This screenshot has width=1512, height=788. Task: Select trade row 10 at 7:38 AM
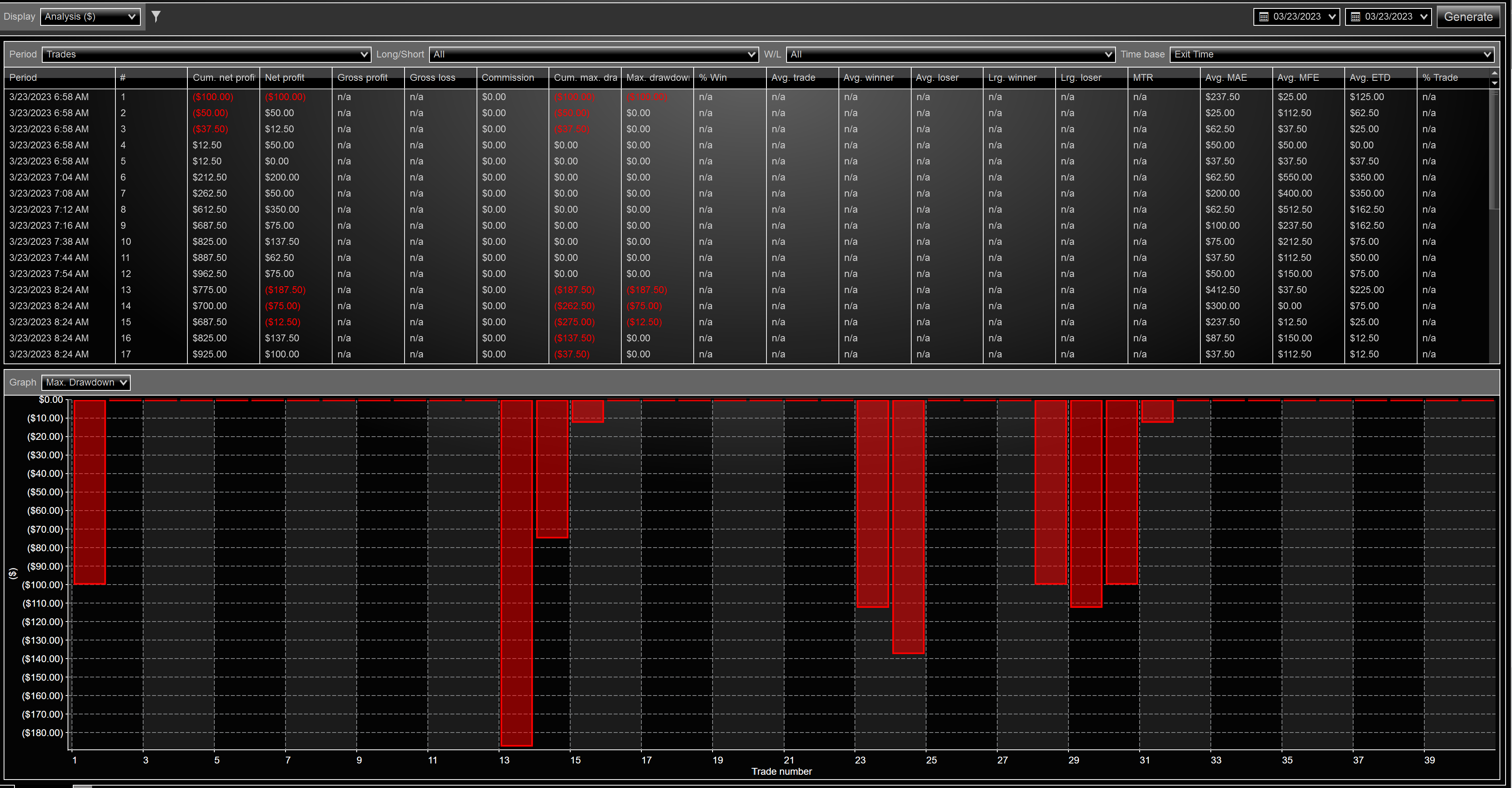pyautogui.click(x=747, y=242)
